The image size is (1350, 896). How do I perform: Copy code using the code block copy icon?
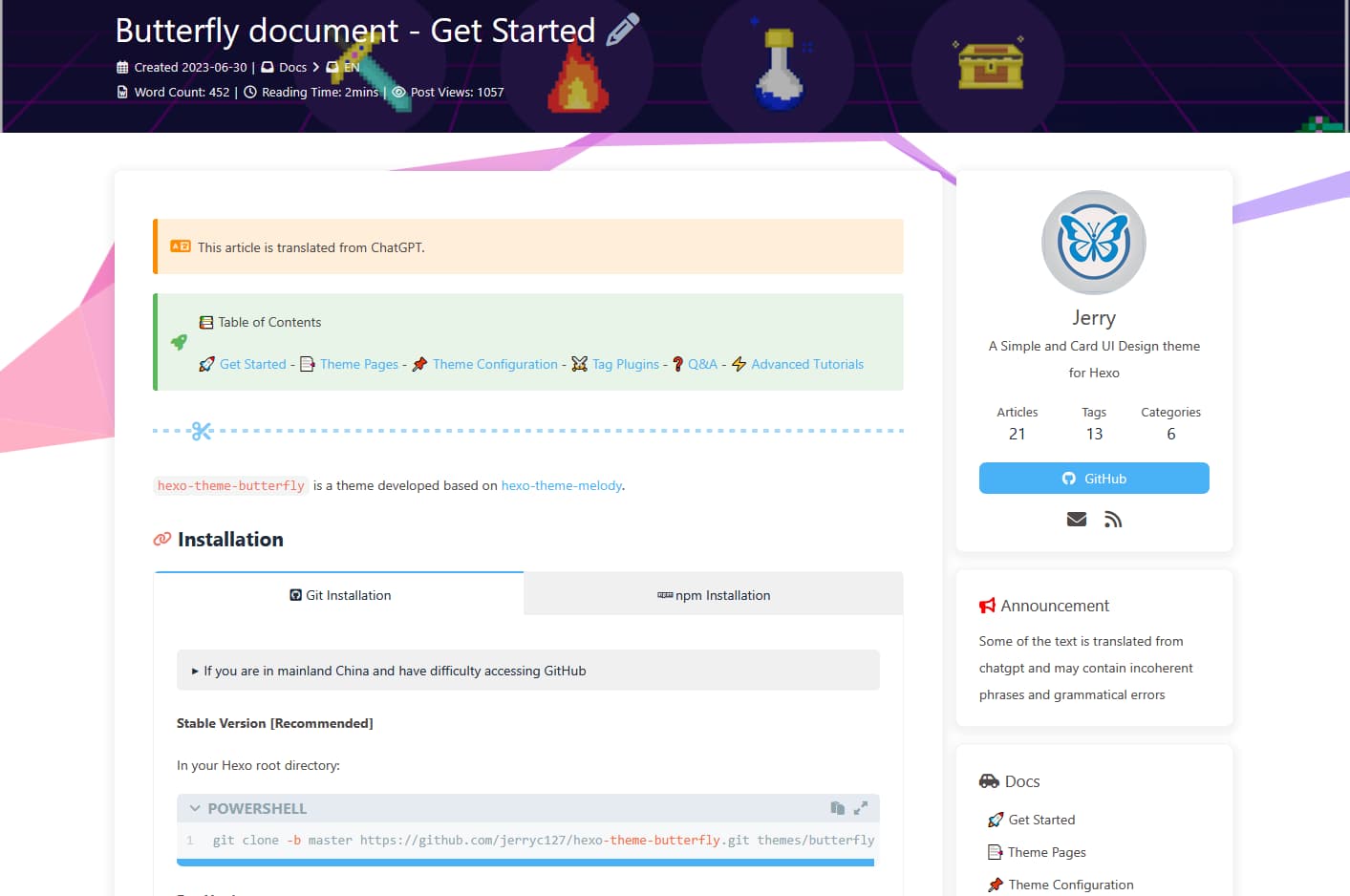[837, 808]
